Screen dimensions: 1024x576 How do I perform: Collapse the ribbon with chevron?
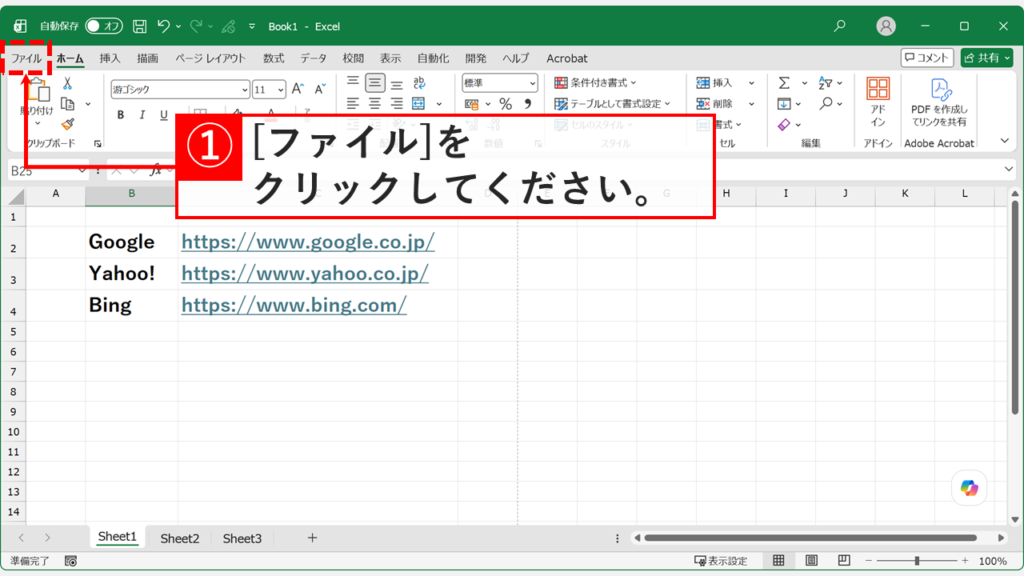pos(1004,140)
